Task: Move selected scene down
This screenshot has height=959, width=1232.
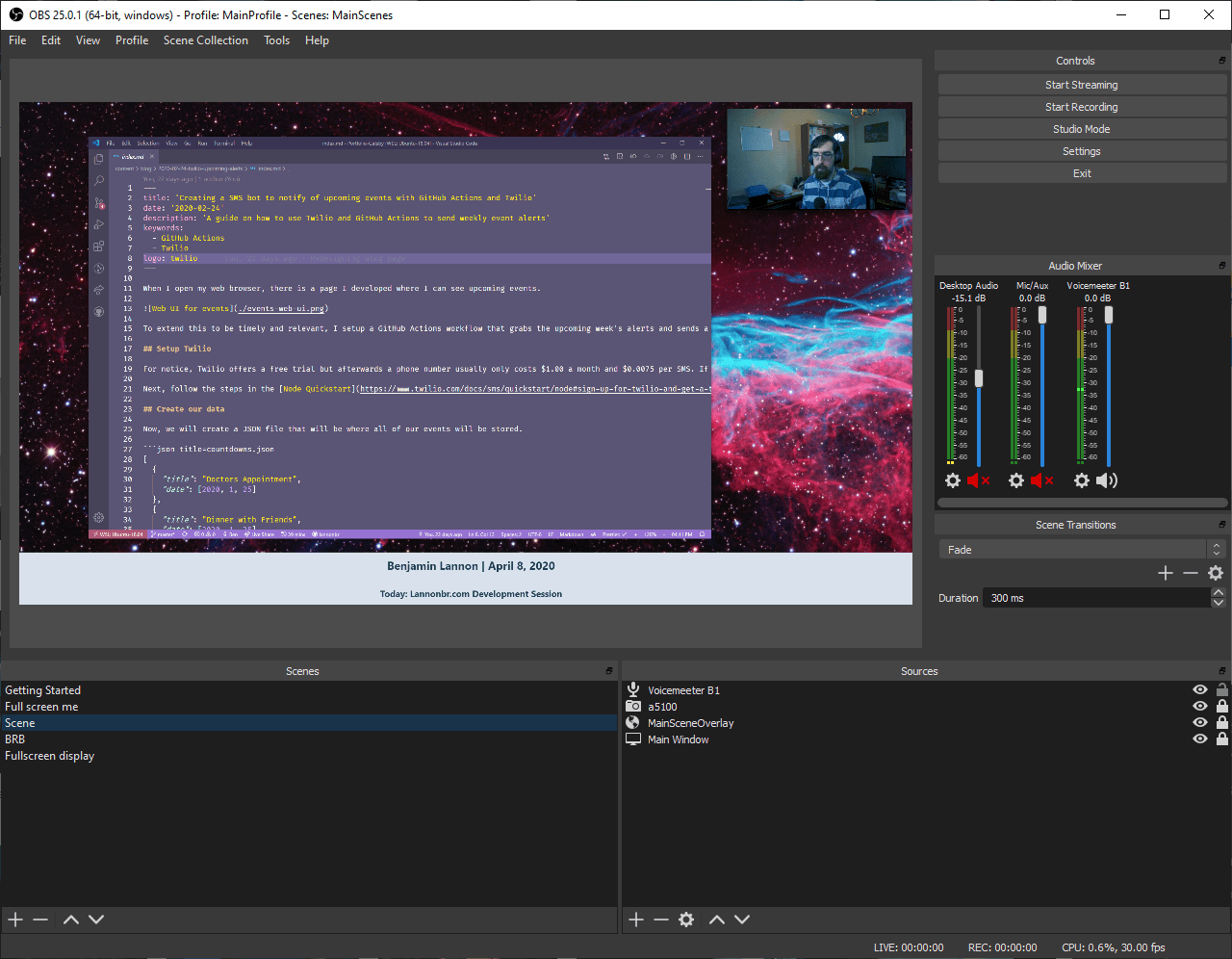Action: click(96, 920)
